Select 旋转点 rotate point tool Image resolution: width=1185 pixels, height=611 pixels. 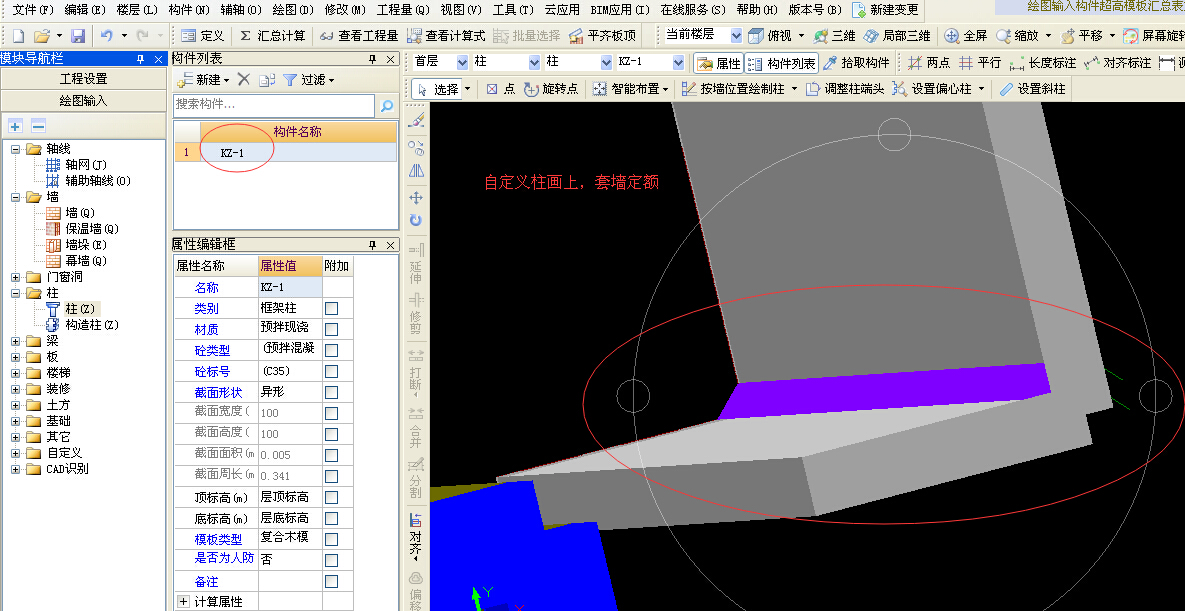pos(551,89)
